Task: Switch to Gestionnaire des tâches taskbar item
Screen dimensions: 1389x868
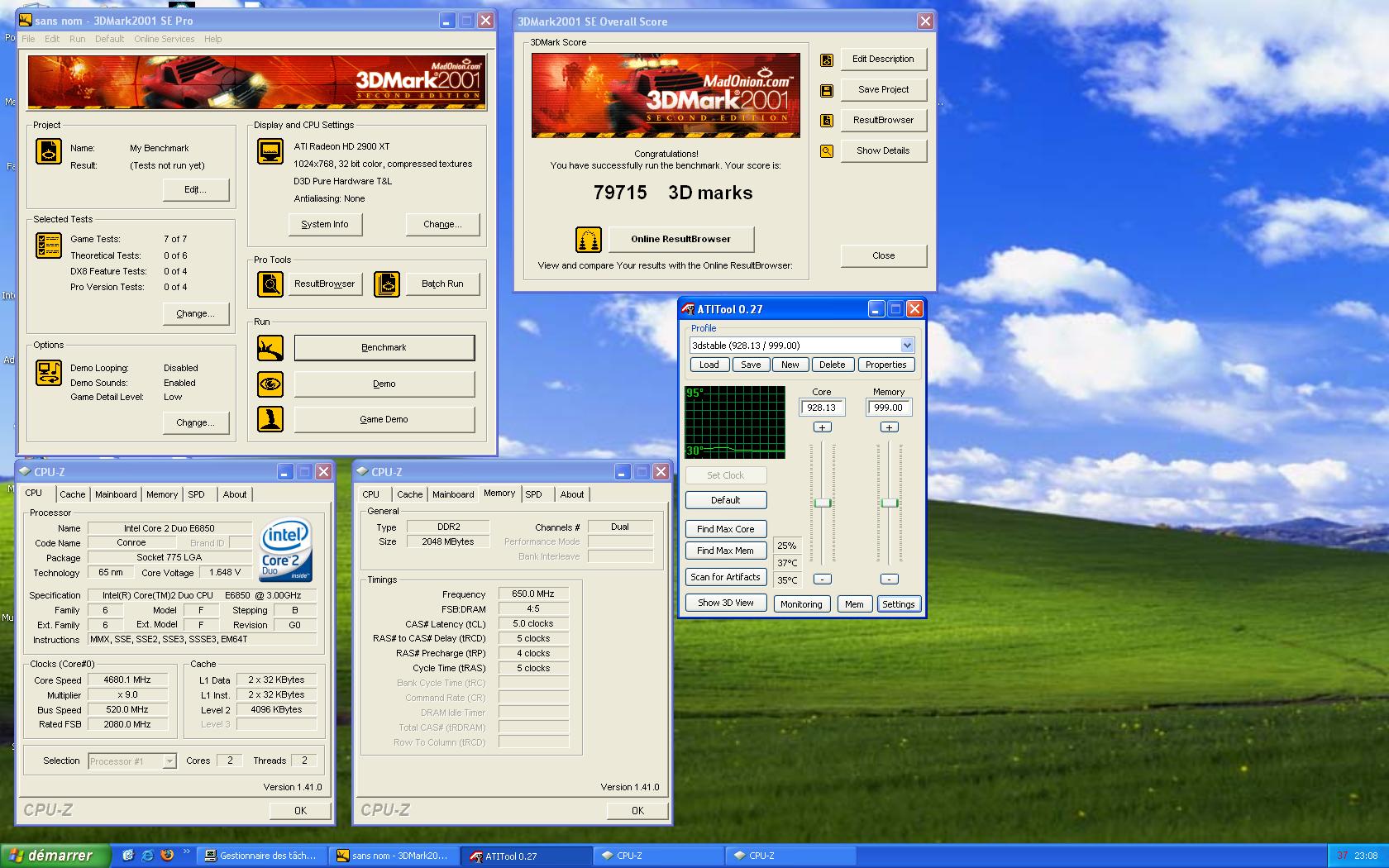Action: [x=263, y=856]
